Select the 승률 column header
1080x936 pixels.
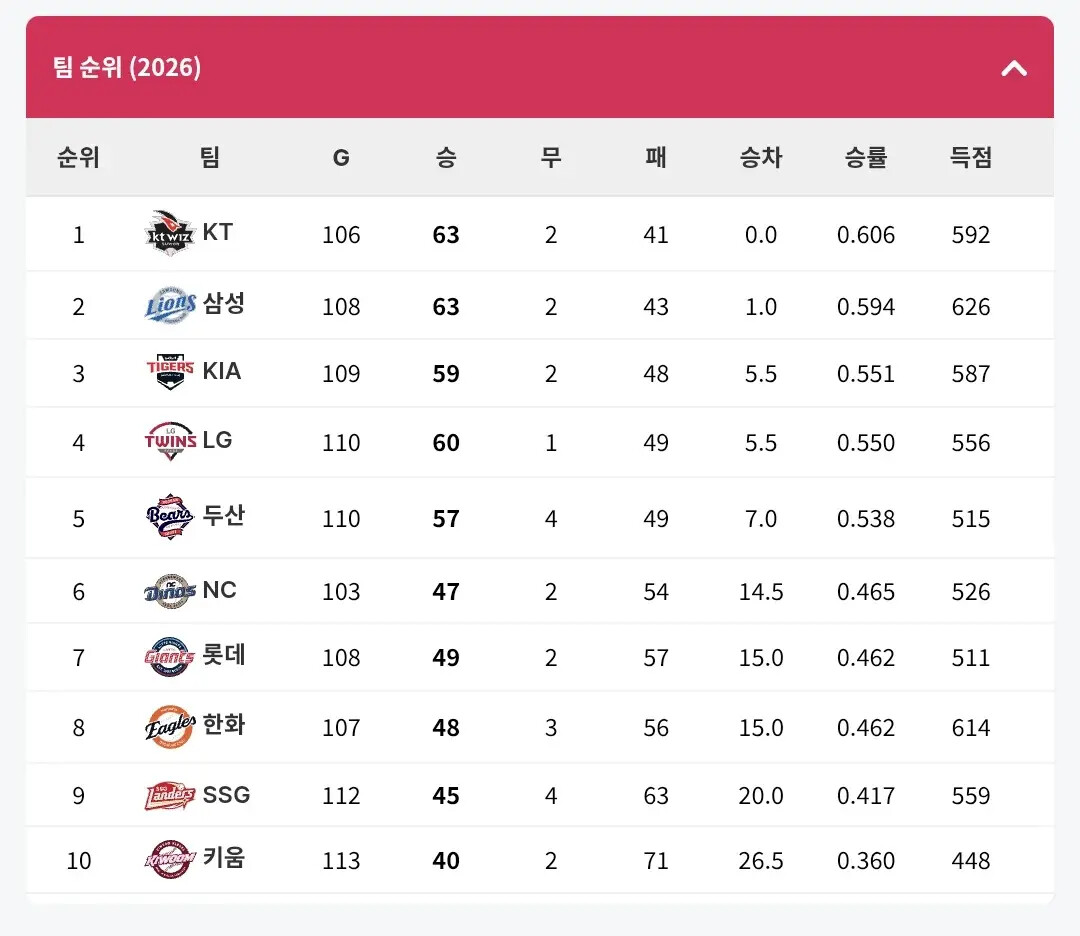(x=866, y=158)
